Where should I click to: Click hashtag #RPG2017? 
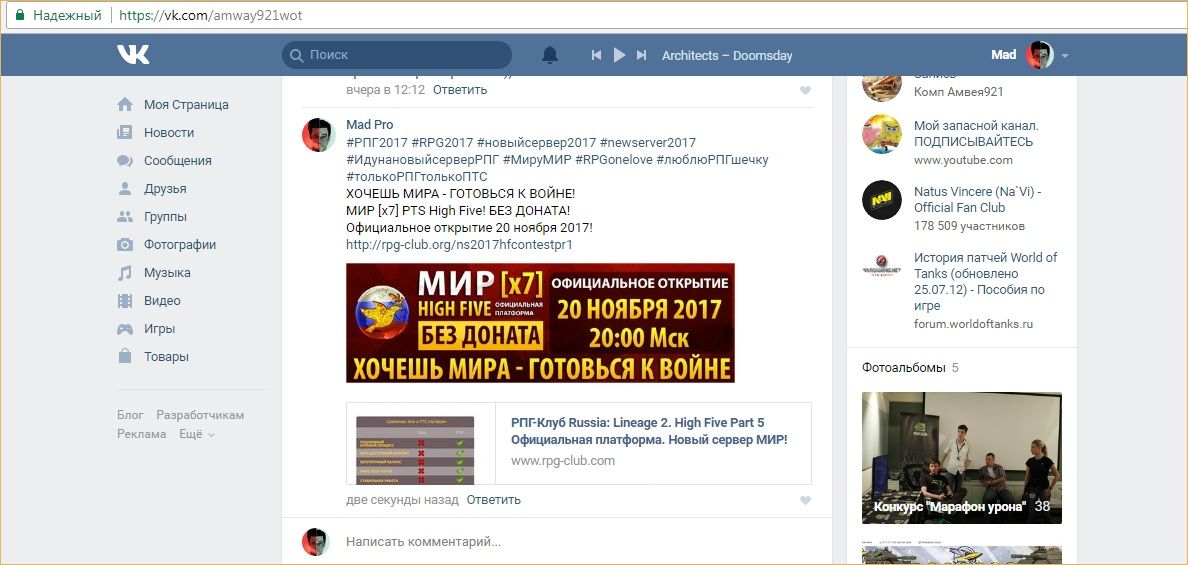(442, 142)
